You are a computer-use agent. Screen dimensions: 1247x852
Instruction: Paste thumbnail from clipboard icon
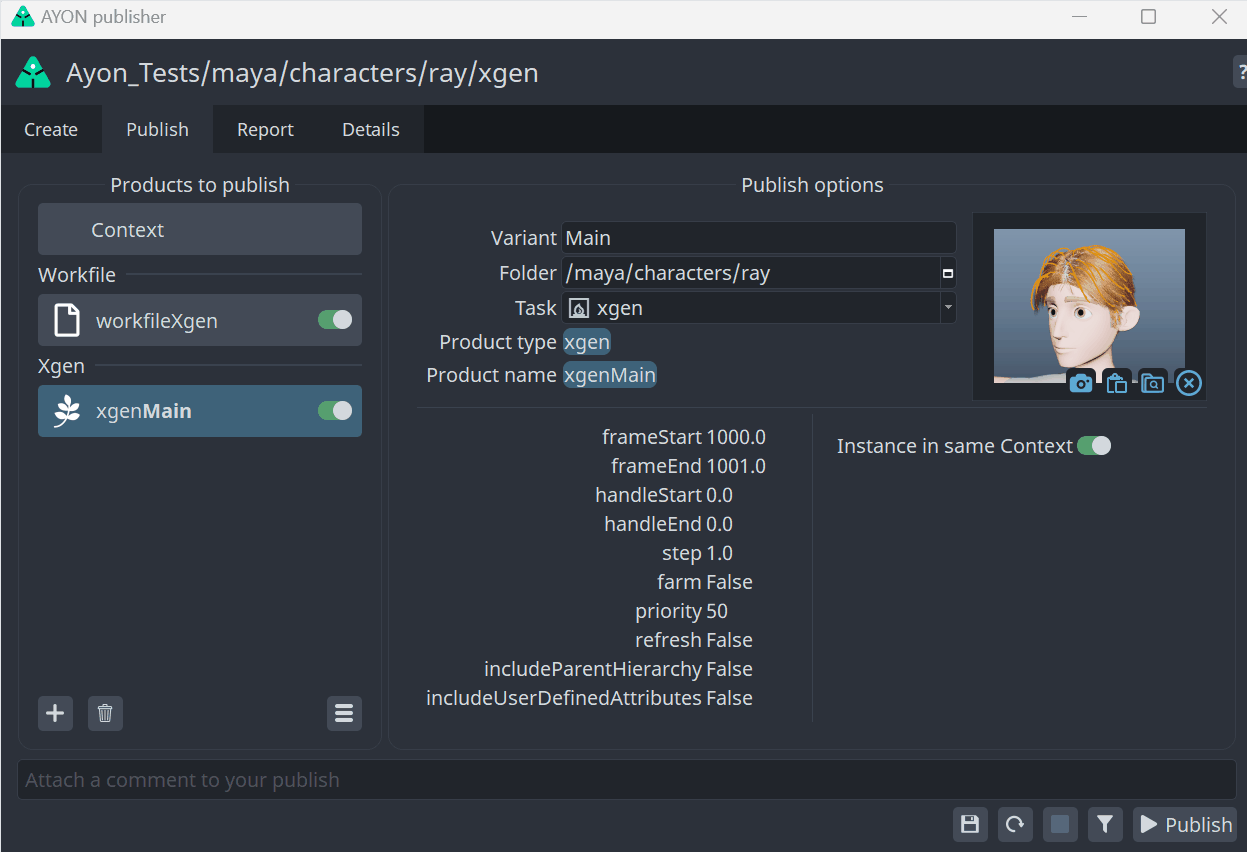(1116, 383)
